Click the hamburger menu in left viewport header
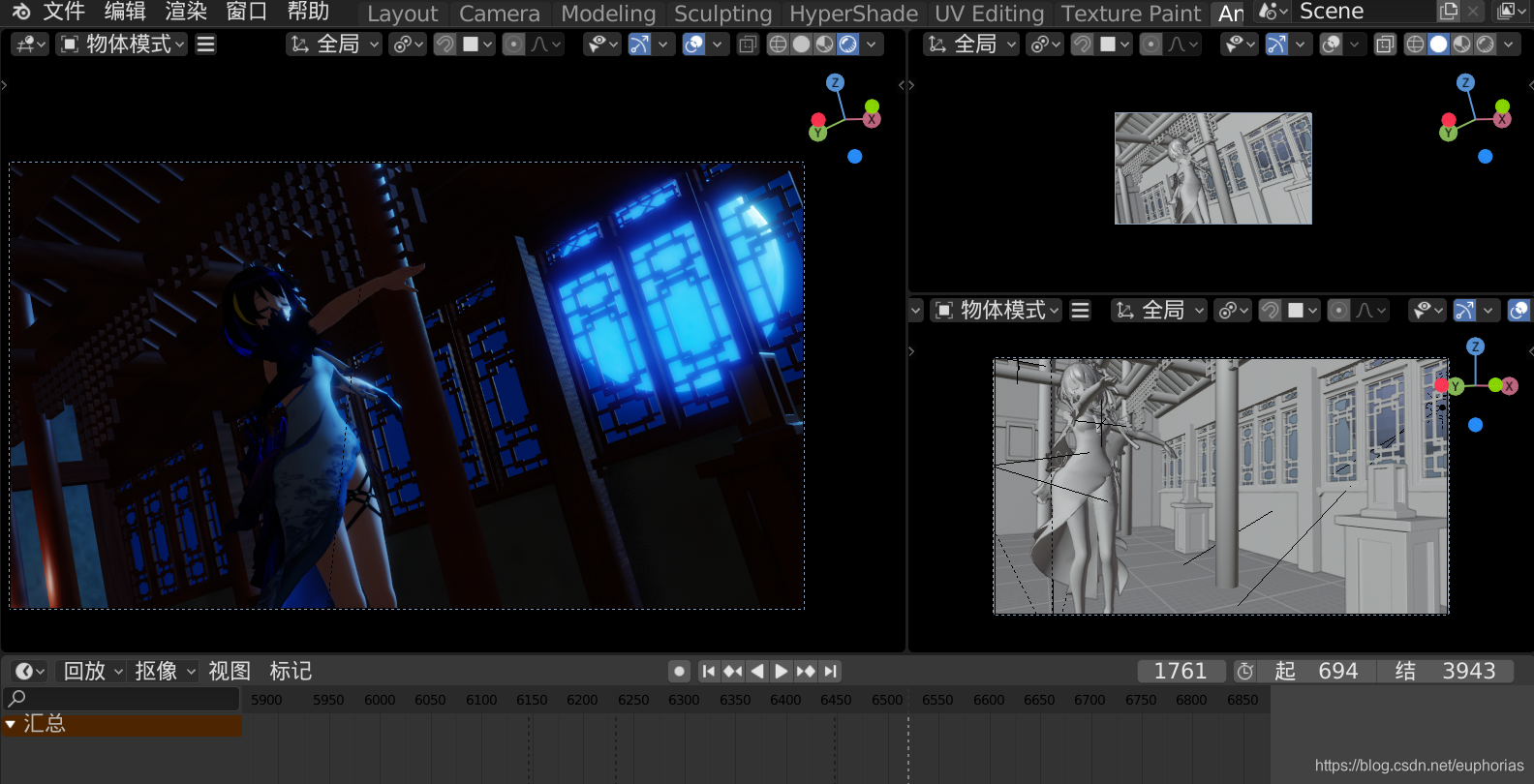1534x784 pixels. click(206, 45)
